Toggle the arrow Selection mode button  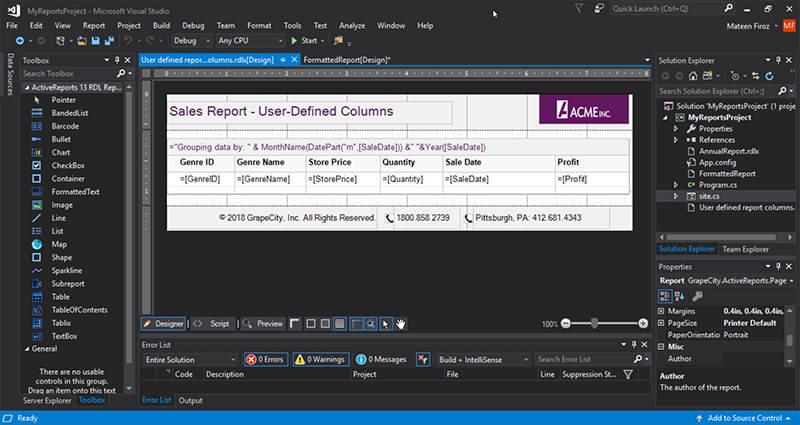386,323
